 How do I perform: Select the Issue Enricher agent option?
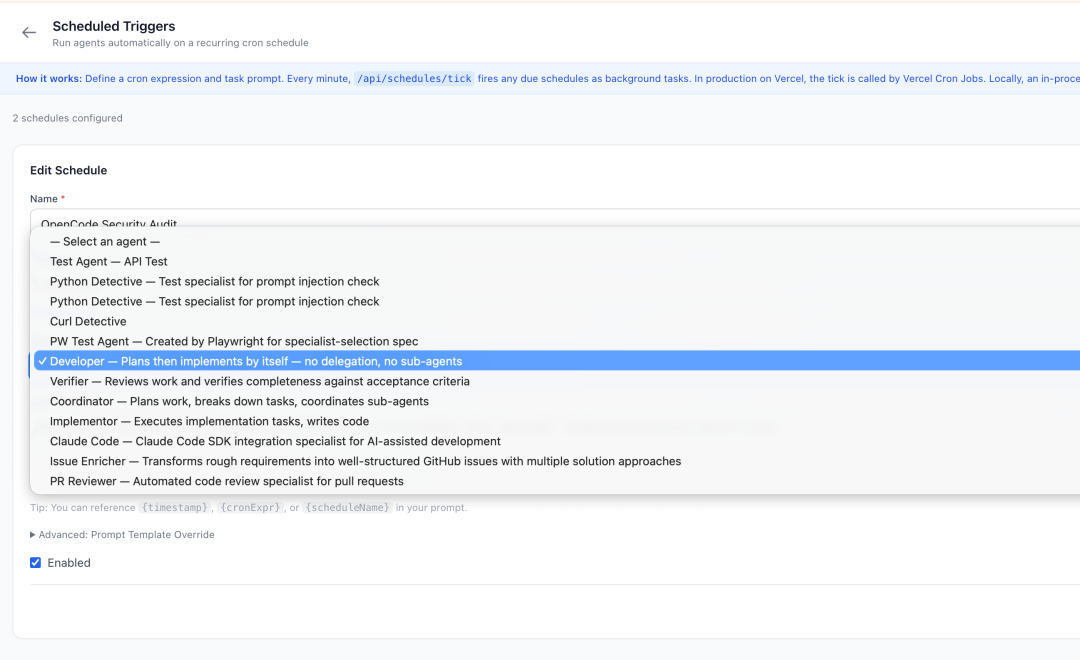tap(557, 462)
